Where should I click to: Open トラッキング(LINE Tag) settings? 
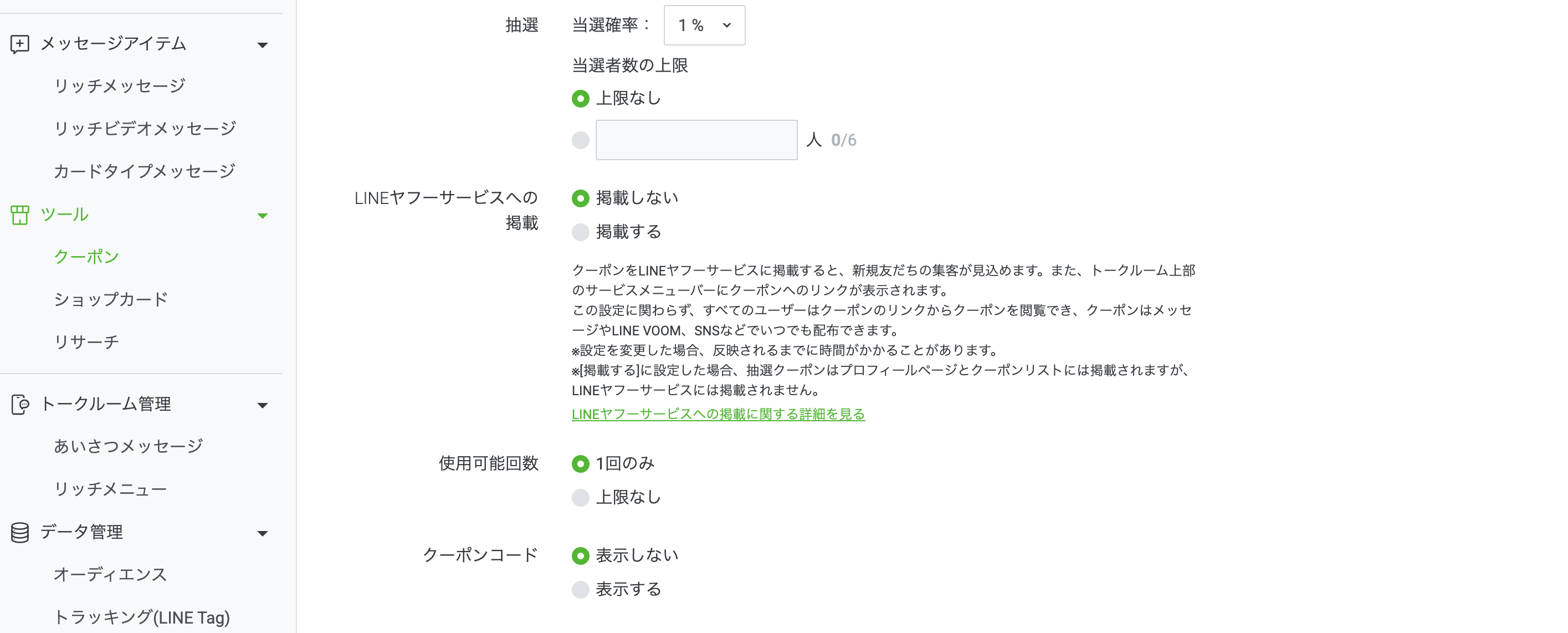coord(141,617)
